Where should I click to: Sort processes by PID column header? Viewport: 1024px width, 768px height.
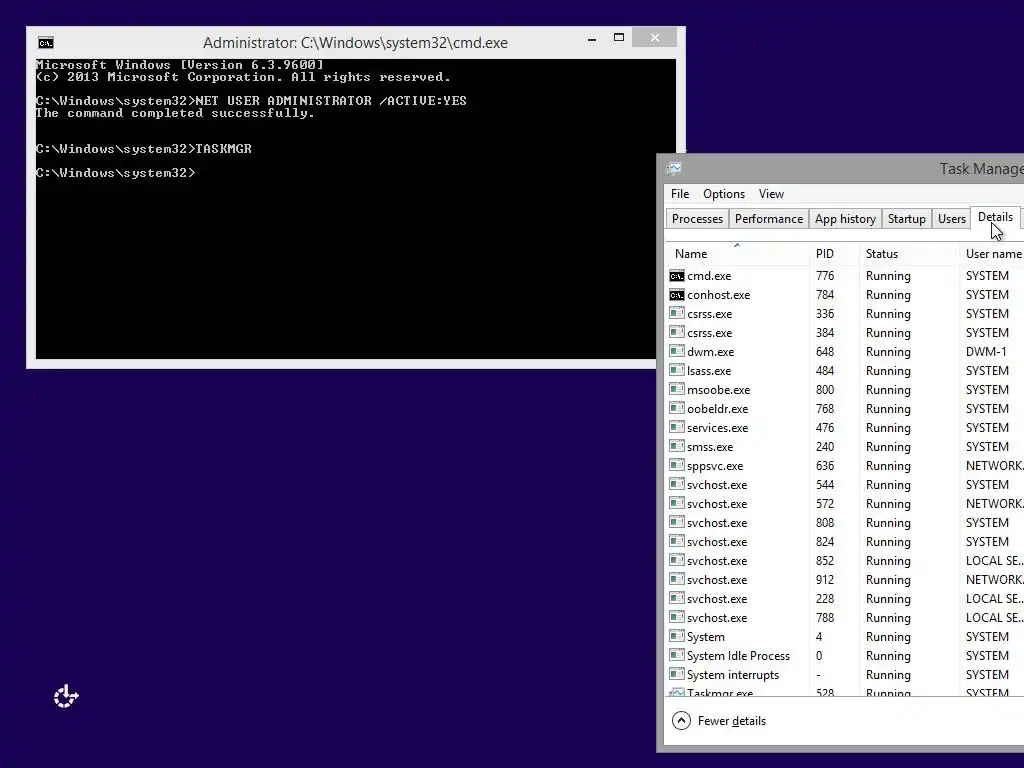click(834, 253)
